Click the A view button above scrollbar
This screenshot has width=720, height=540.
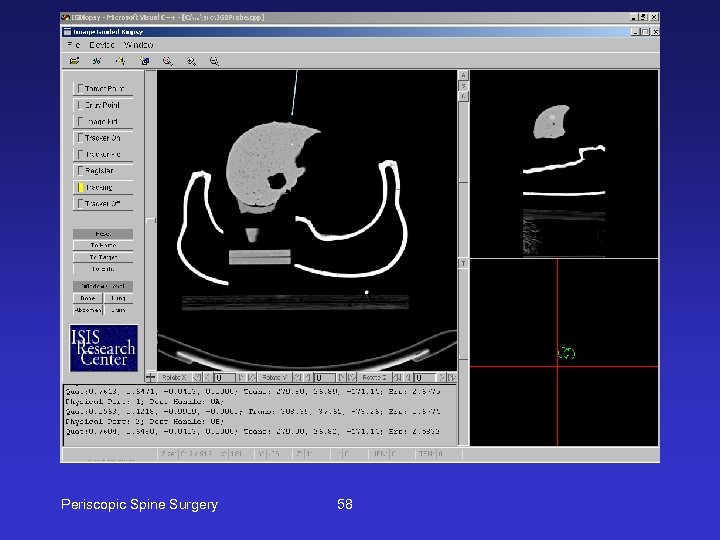coord(463,76)
